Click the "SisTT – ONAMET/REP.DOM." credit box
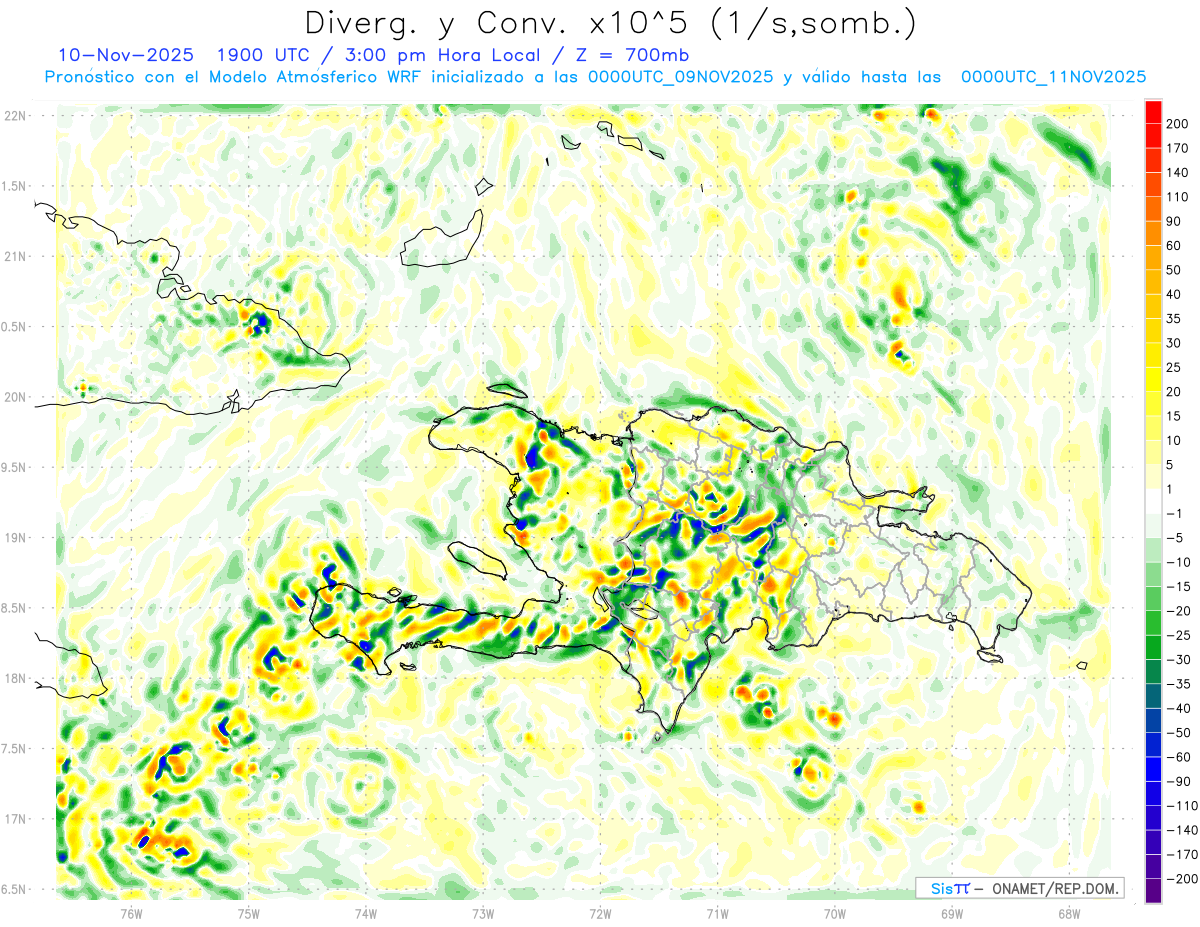The width and height of the screenshot is (1200, 927). 1019,888
